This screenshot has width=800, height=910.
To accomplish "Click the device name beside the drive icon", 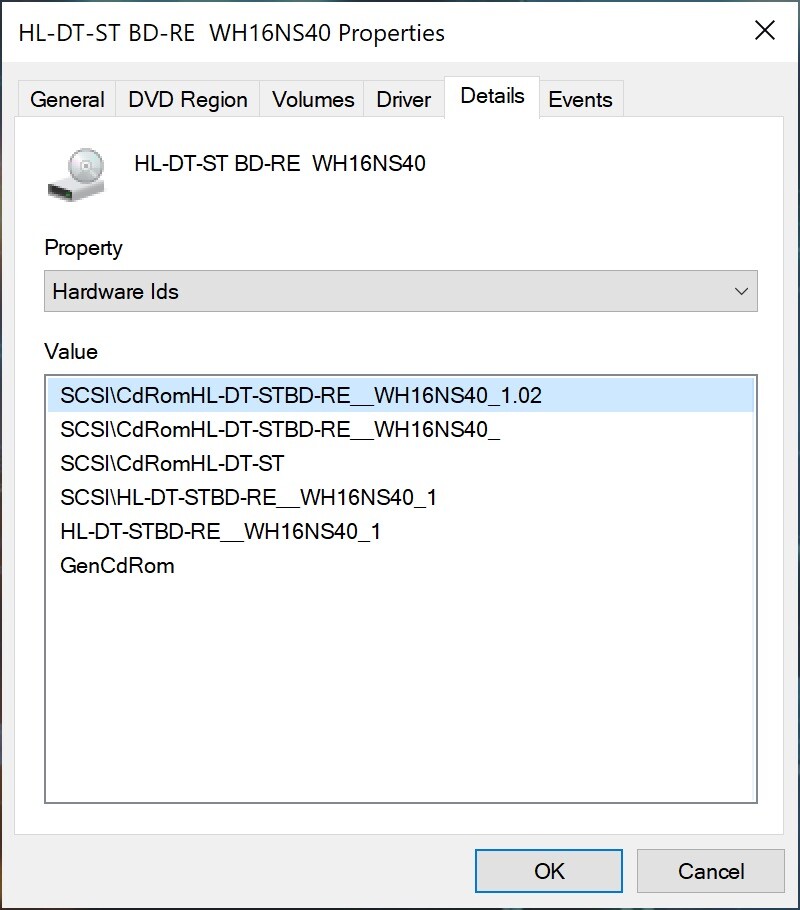I will click(x=280, y=164).
